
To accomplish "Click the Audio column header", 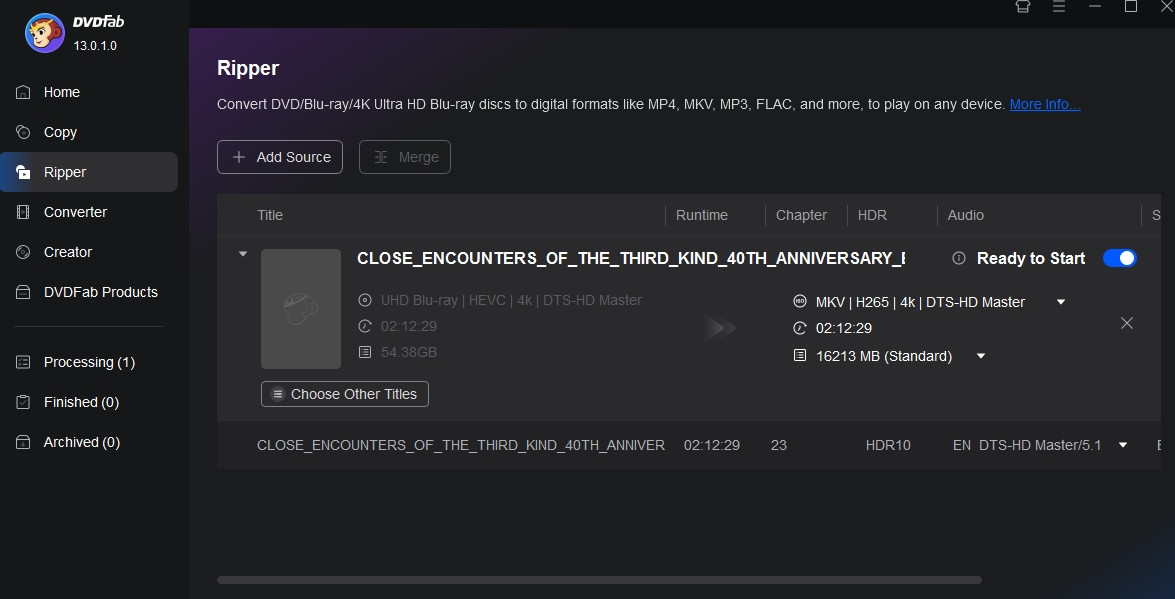I will click(x=965, y=215).
